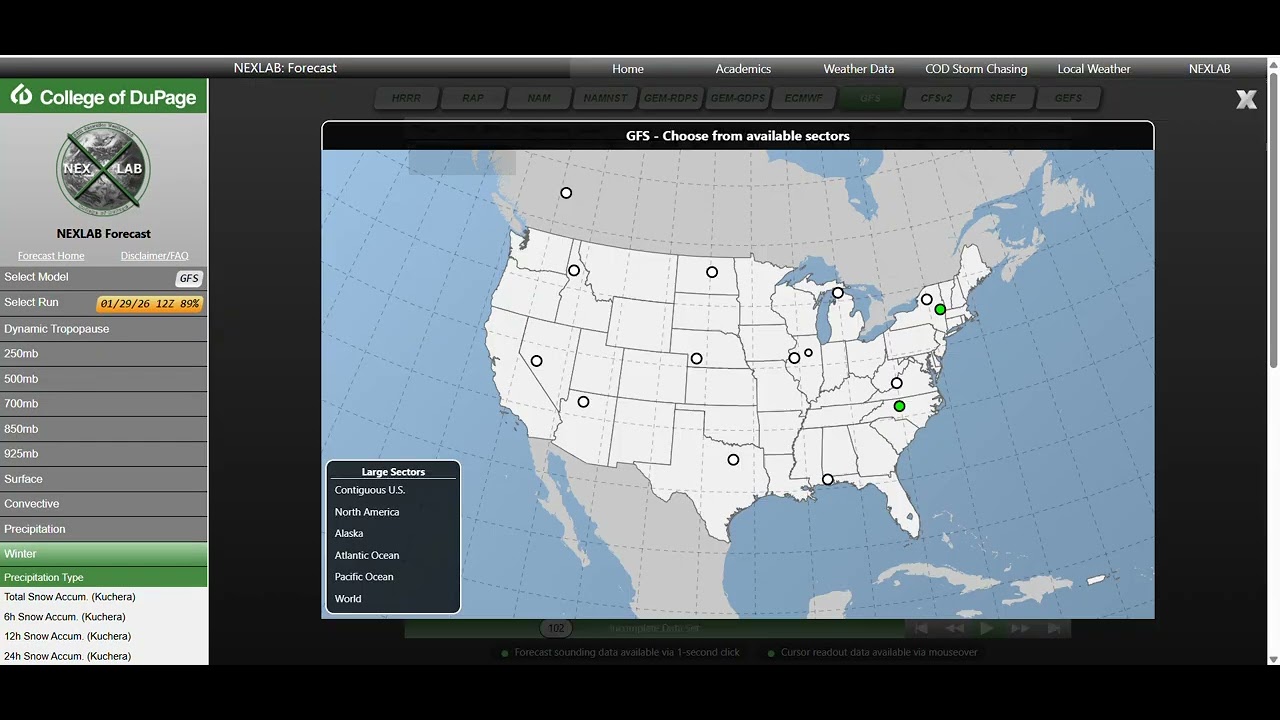Expand the 250mb product category

pyautogui.click(x=104, y=354)
